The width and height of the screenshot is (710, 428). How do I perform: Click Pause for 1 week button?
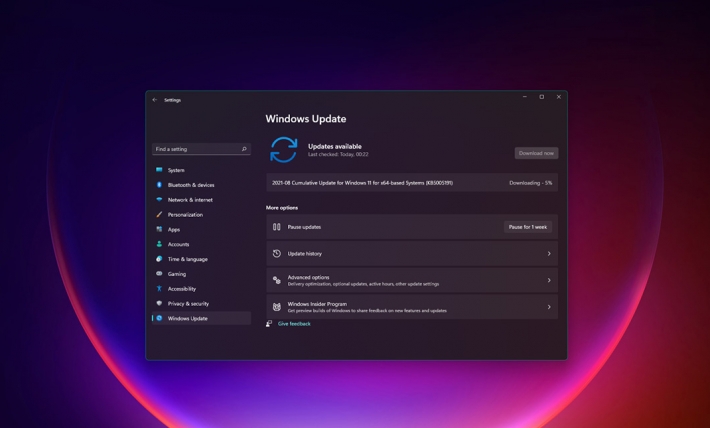528,227
